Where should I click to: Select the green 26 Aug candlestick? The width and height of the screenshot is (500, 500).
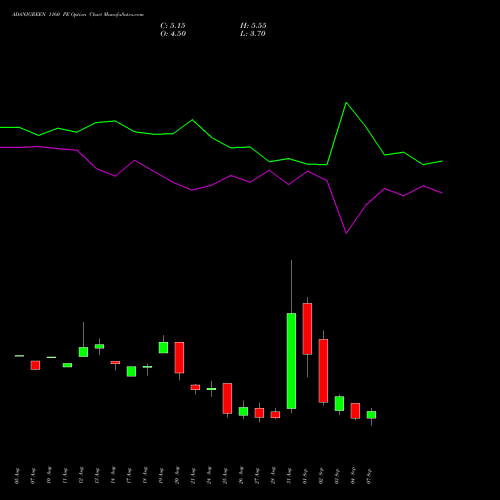(x=243, y=411)
